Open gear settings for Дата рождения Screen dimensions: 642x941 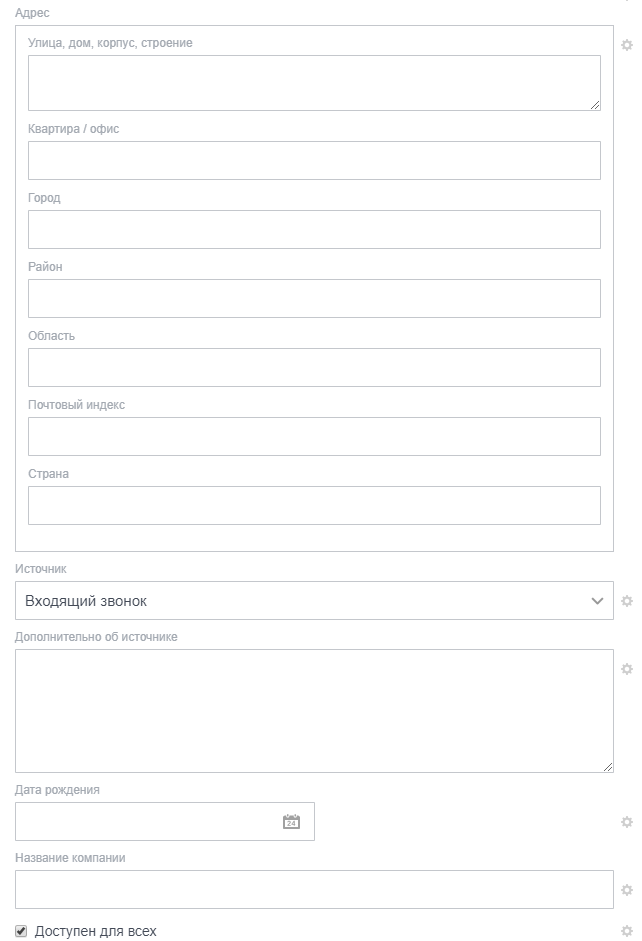coord(627,822)
